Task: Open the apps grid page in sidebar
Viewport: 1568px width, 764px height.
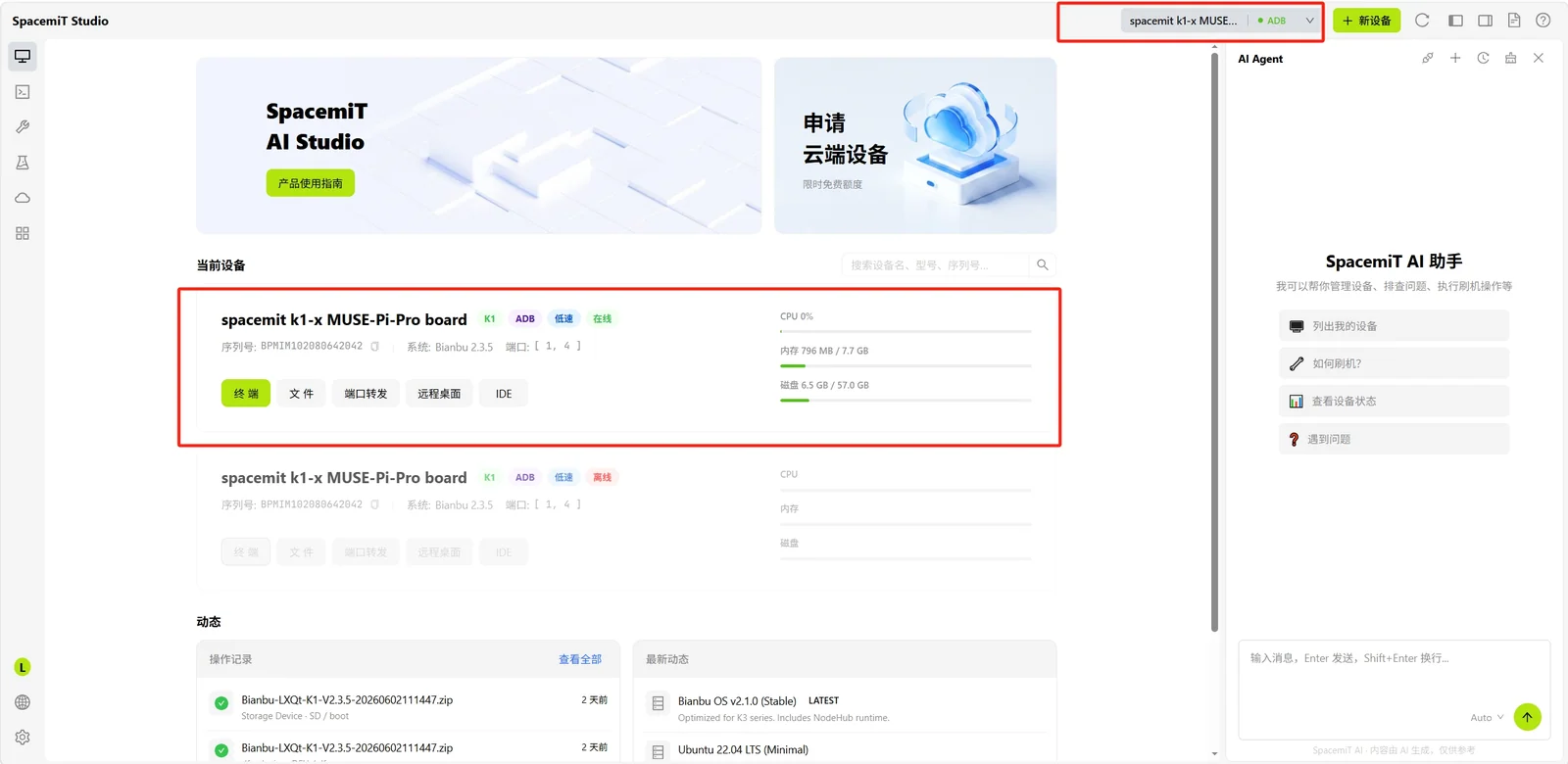Action: (23, 233)
